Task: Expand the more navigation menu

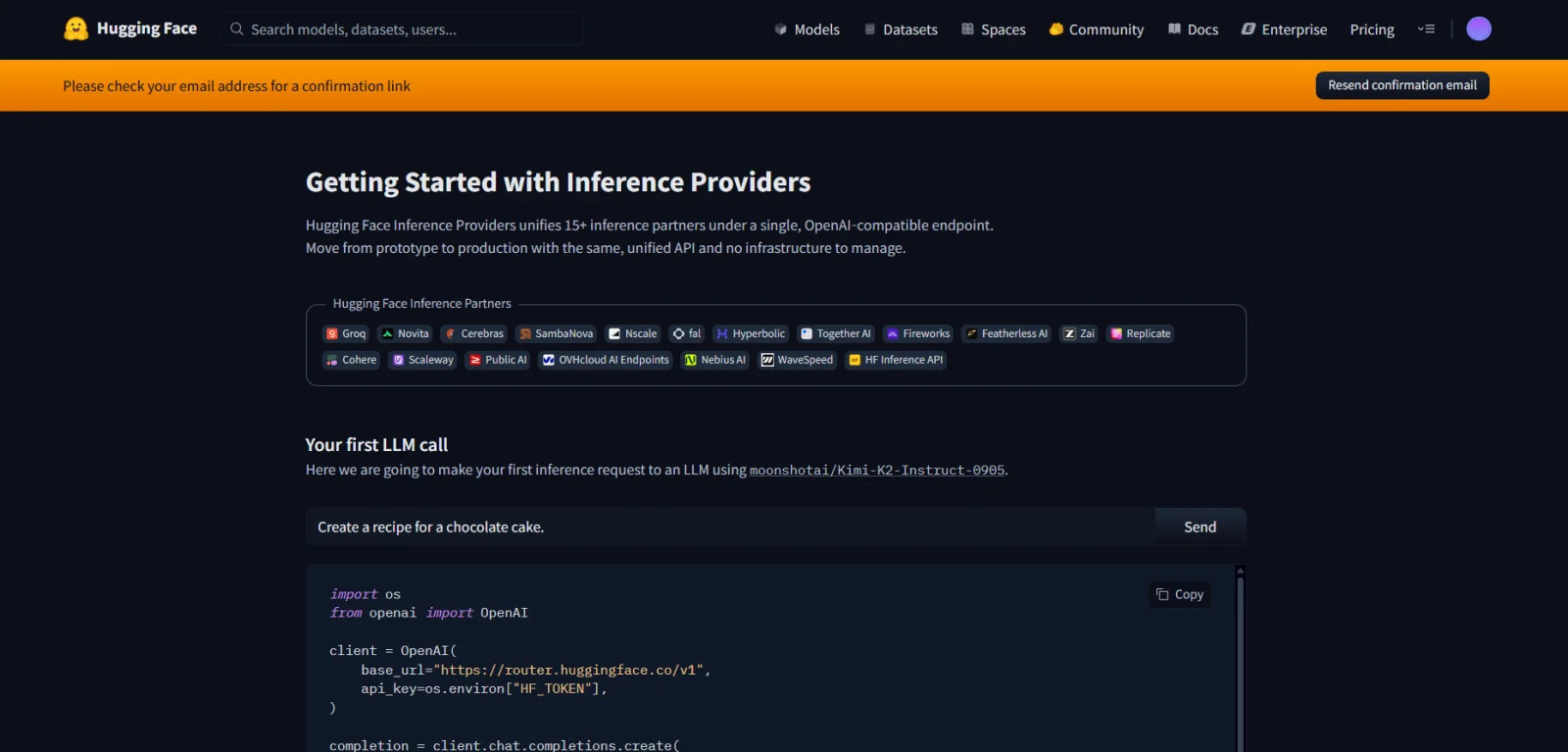Action: point(1426,29)
